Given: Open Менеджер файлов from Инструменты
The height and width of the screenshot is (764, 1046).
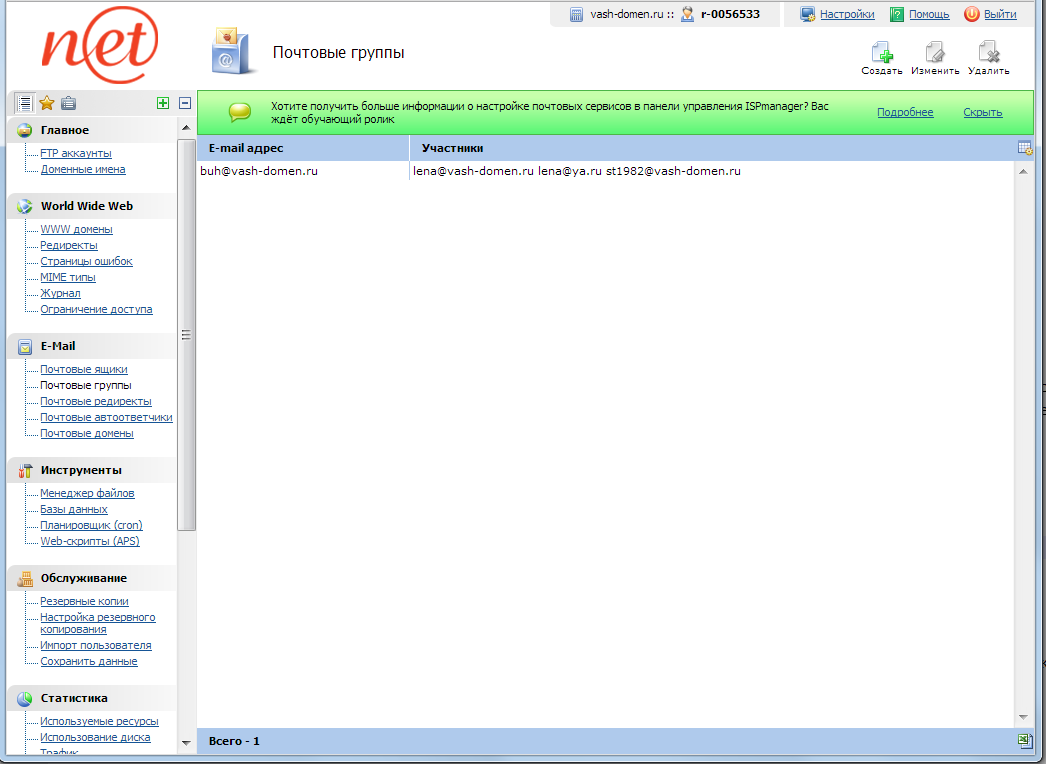Looking at the screenshot, I should pos(87,494).
